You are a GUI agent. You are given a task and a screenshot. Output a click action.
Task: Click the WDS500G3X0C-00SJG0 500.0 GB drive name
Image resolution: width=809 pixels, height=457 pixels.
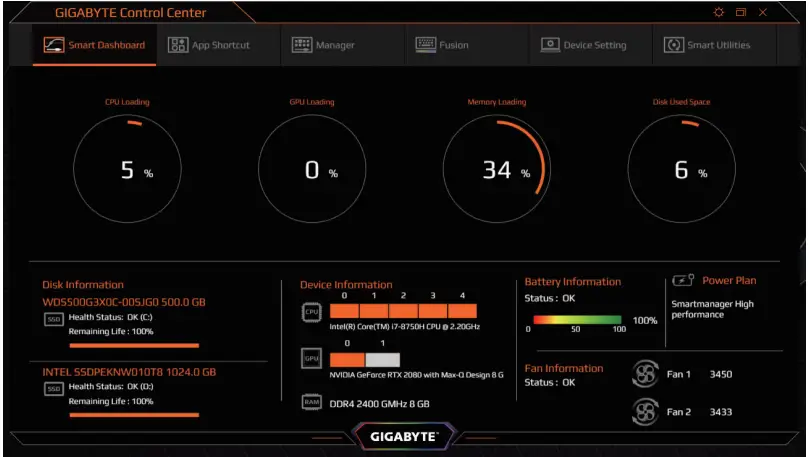[124, 302]
